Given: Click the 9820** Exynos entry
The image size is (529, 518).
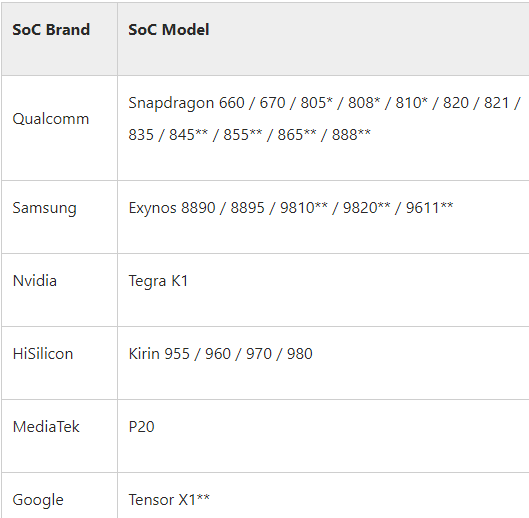Looking at the screenshot, I should 366,208.
